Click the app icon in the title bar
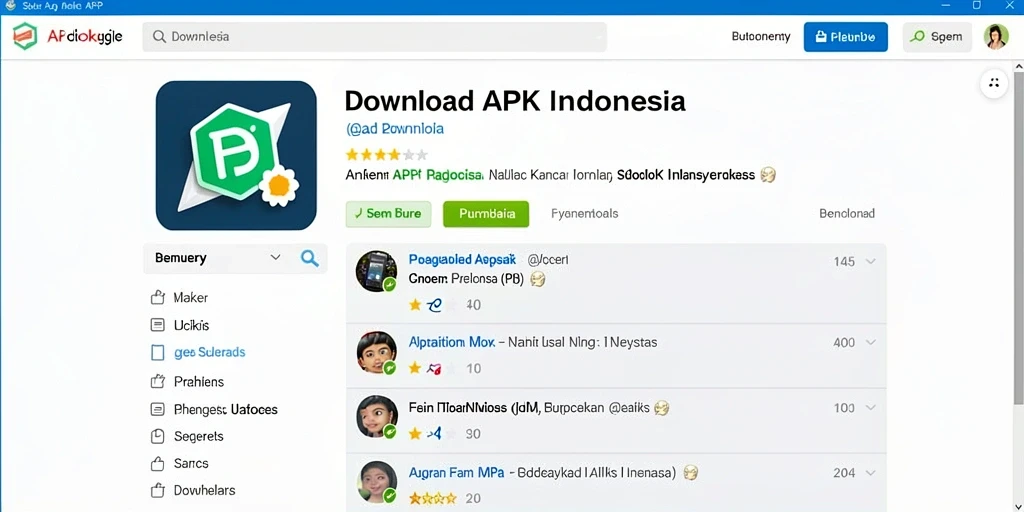This screenshot has height=512, width=1024. pyautogui.click(x=8, y=6)
